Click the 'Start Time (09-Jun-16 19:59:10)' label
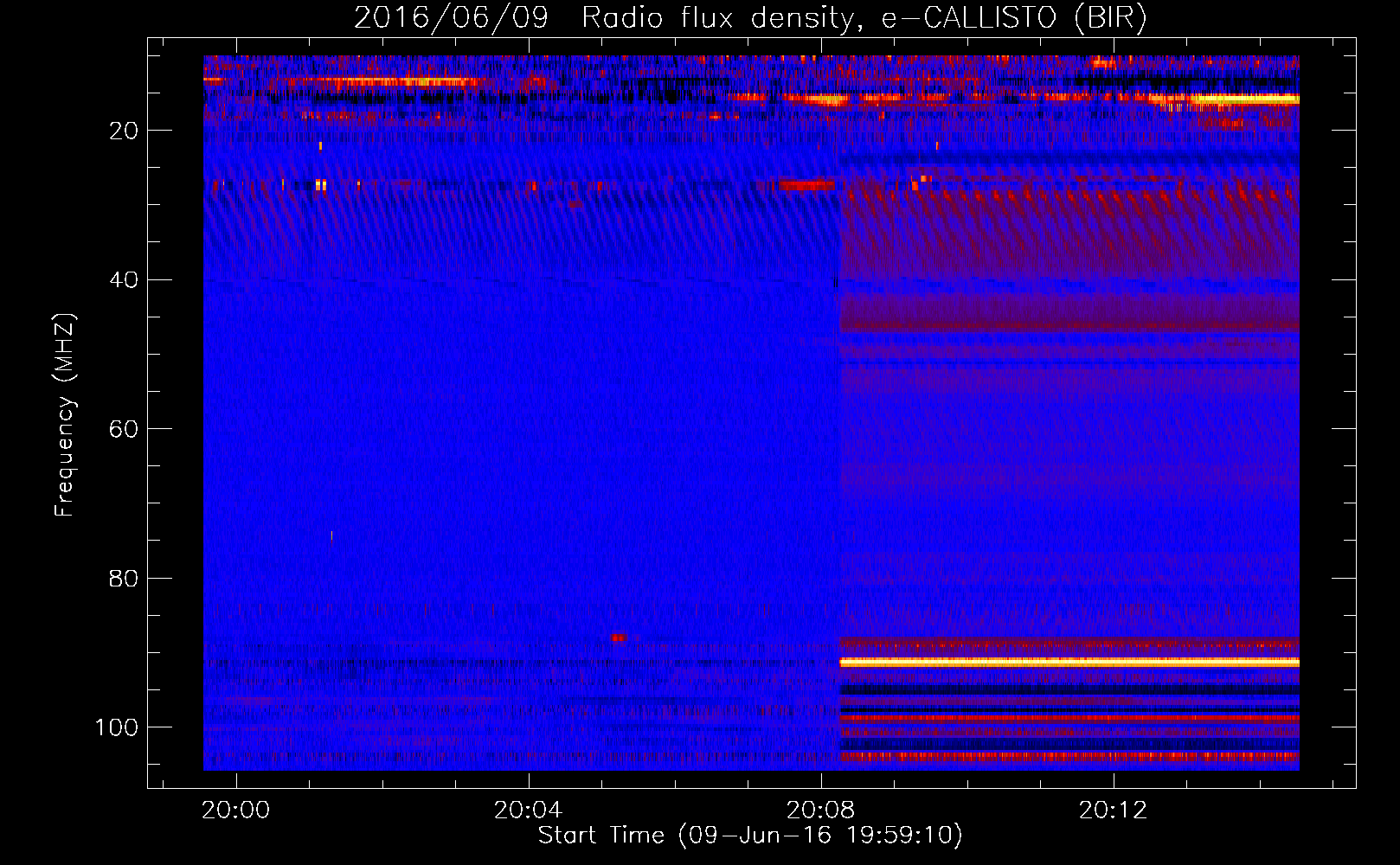Image resolution: width=1400 pixels, height=865 pixels. (x=750, y=836)
